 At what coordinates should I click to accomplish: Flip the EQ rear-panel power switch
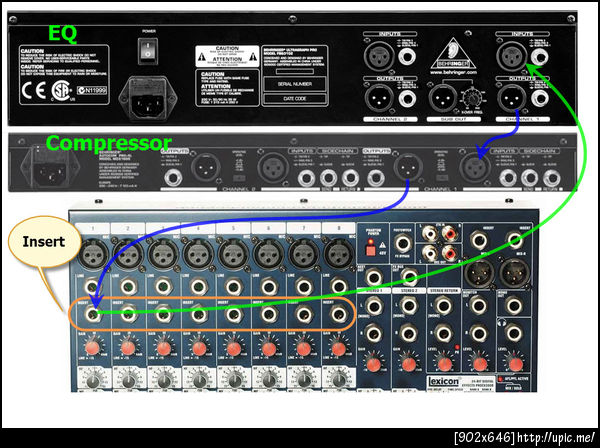coord(148,51)
